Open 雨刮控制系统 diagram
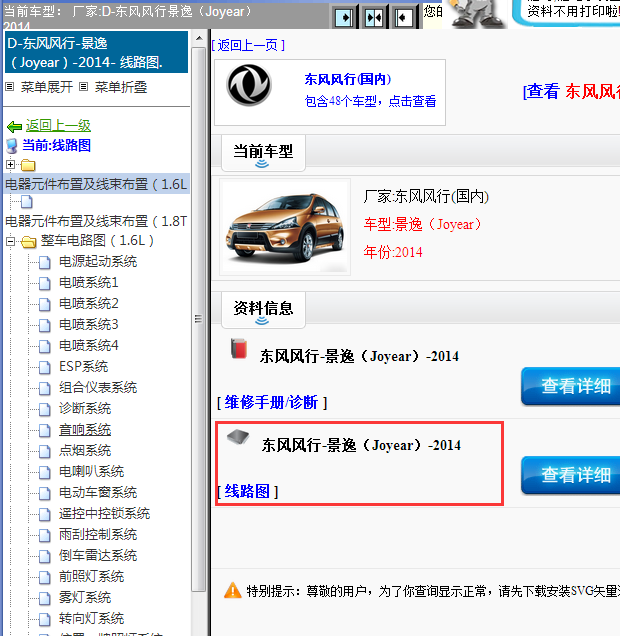620x636 pixels. coord(98,534)
